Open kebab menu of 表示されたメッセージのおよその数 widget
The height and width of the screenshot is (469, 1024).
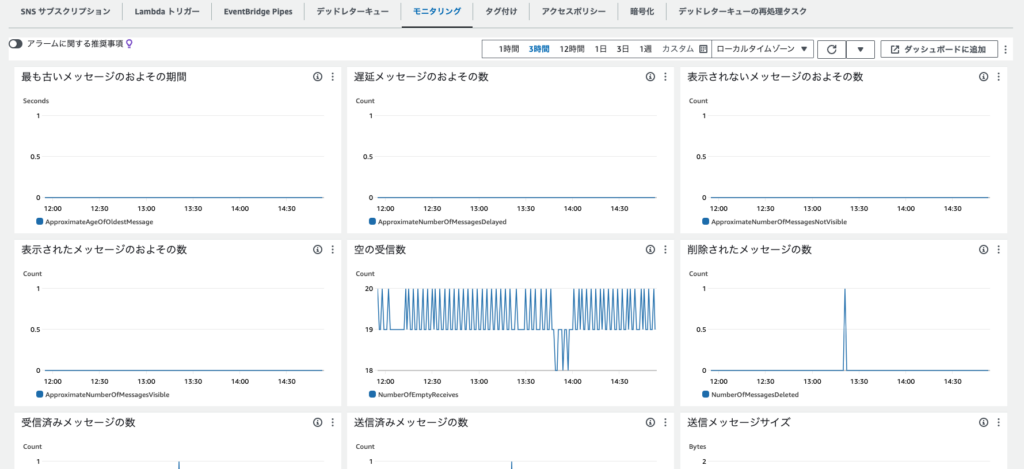(332, 250)
